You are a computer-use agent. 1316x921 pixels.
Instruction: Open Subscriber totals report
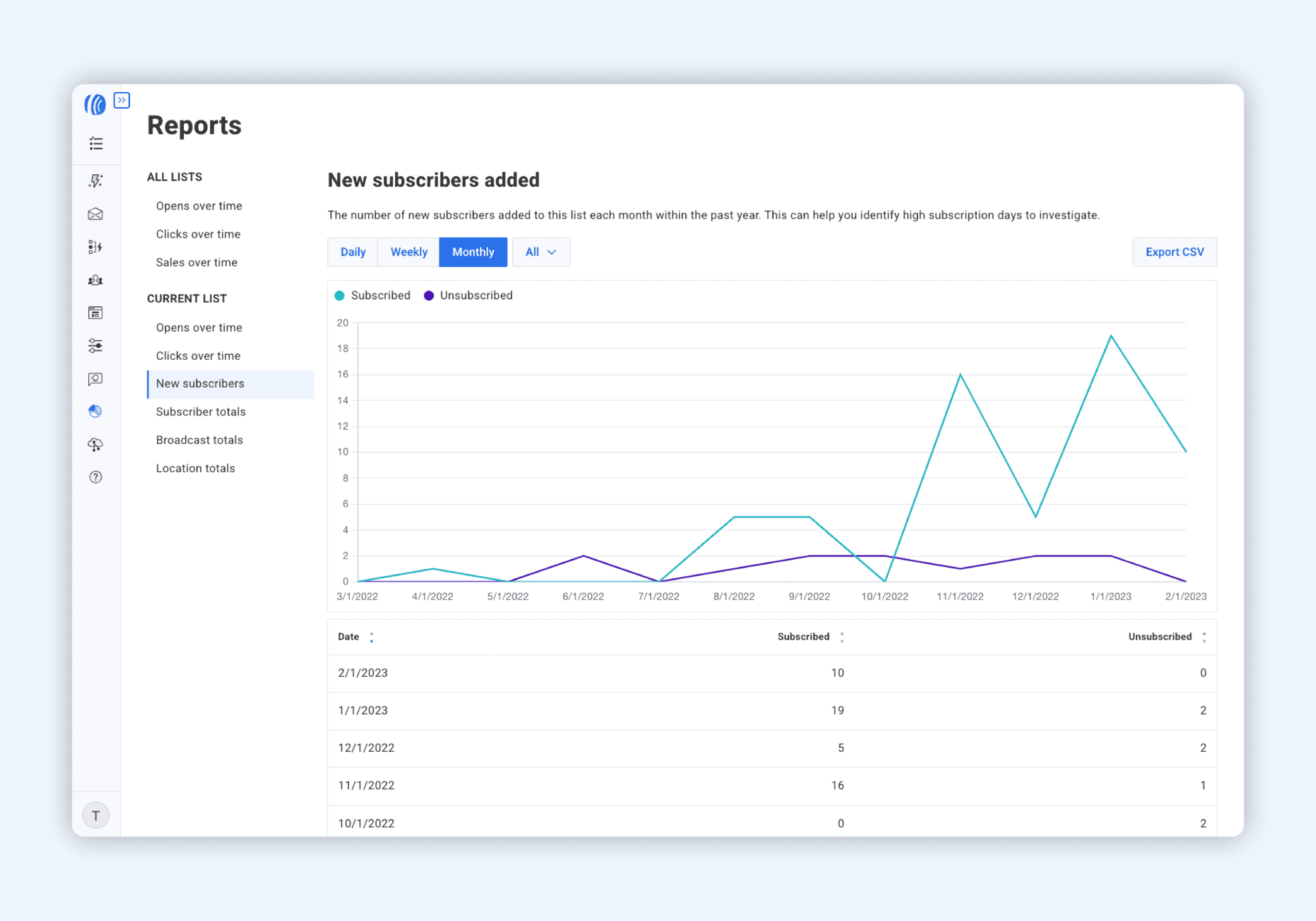tap(201, 412)
